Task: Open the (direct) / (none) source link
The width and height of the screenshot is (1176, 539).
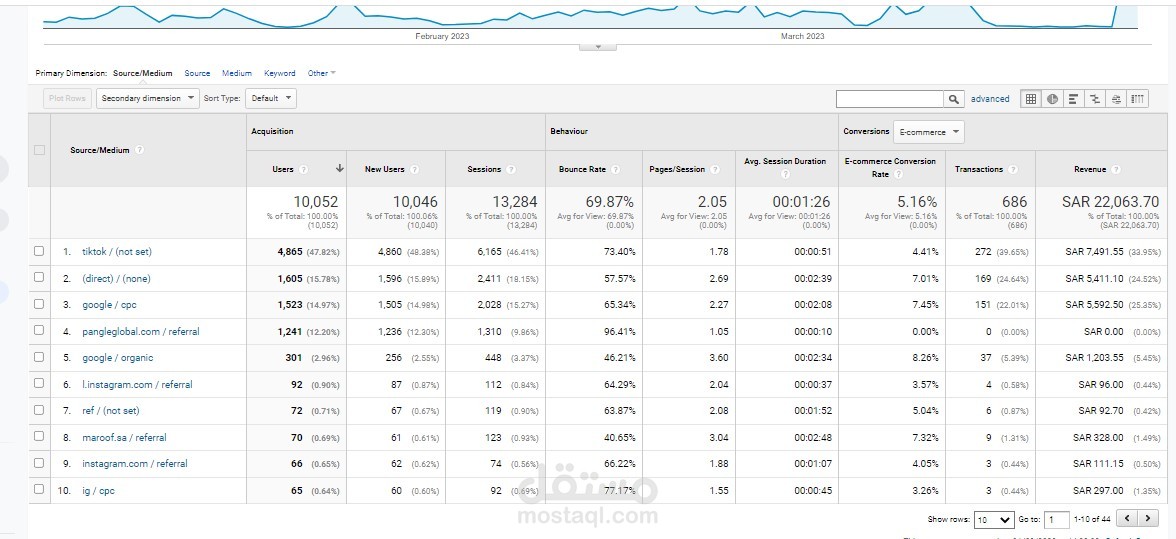Action: 116,278
